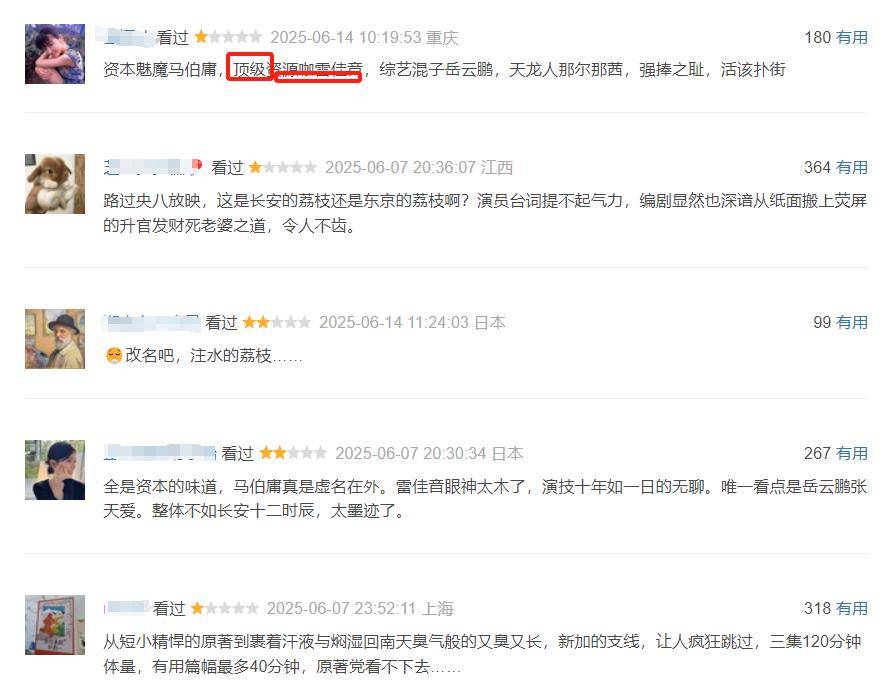Mark the 180-vote review as 有用
This screenshot has width=891, height=697.
(851, 37)
